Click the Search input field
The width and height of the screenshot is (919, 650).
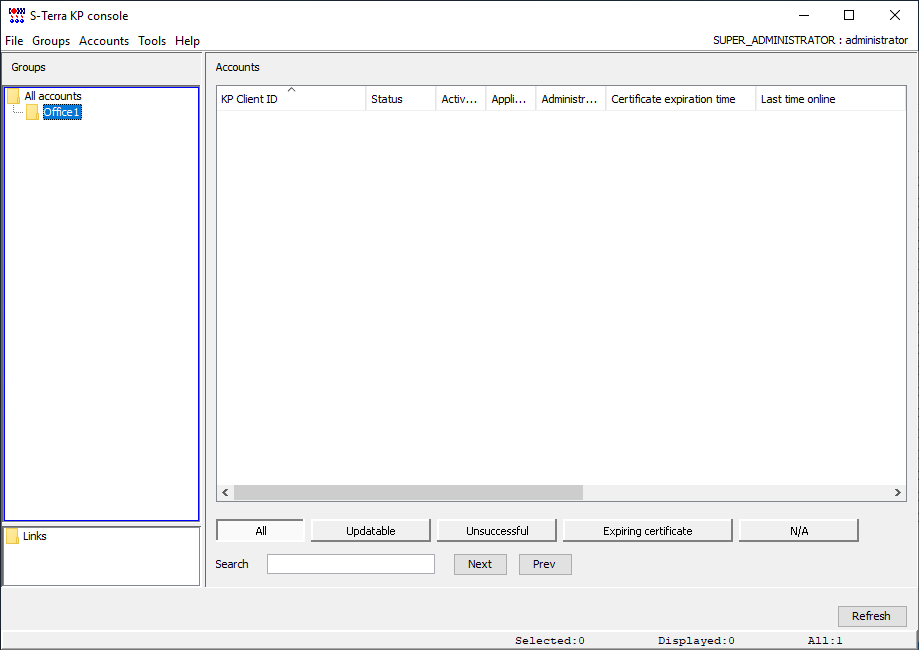click(x=350, y=564)
